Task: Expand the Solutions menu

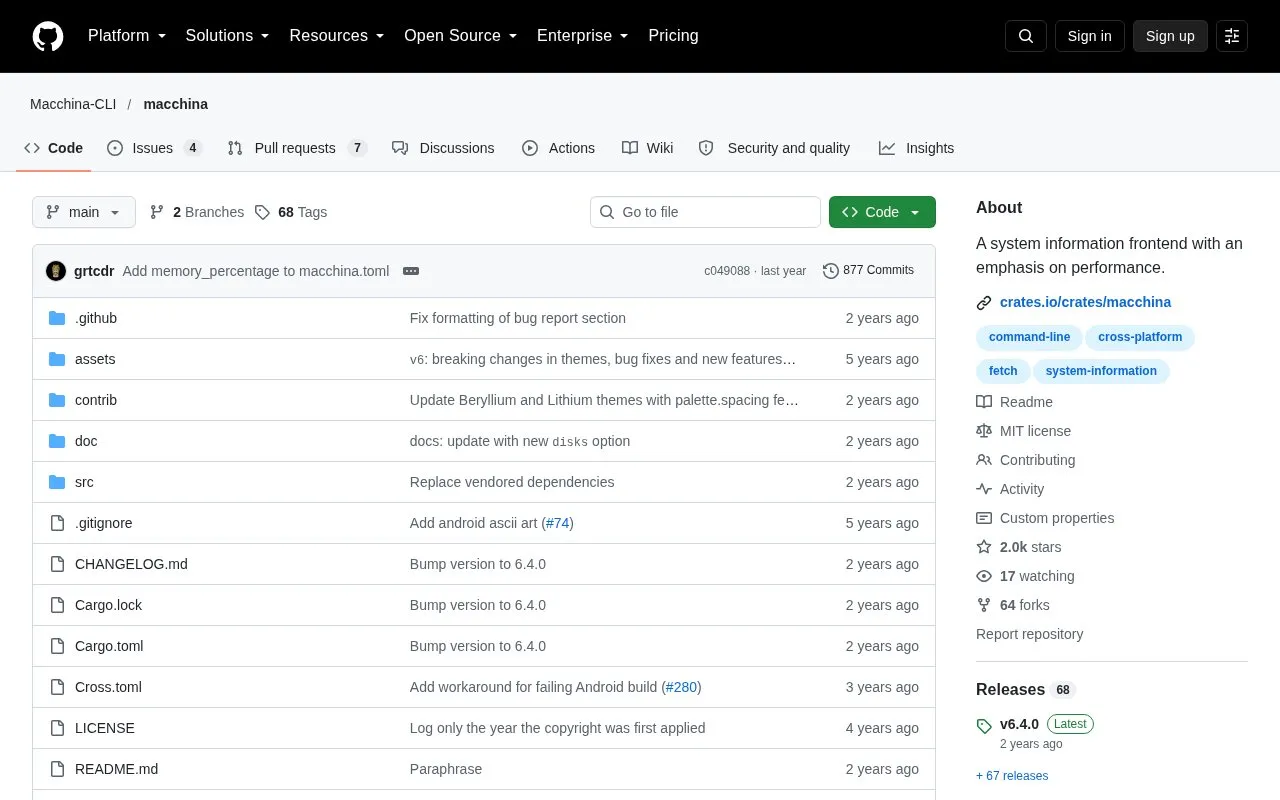Action: 228,36
